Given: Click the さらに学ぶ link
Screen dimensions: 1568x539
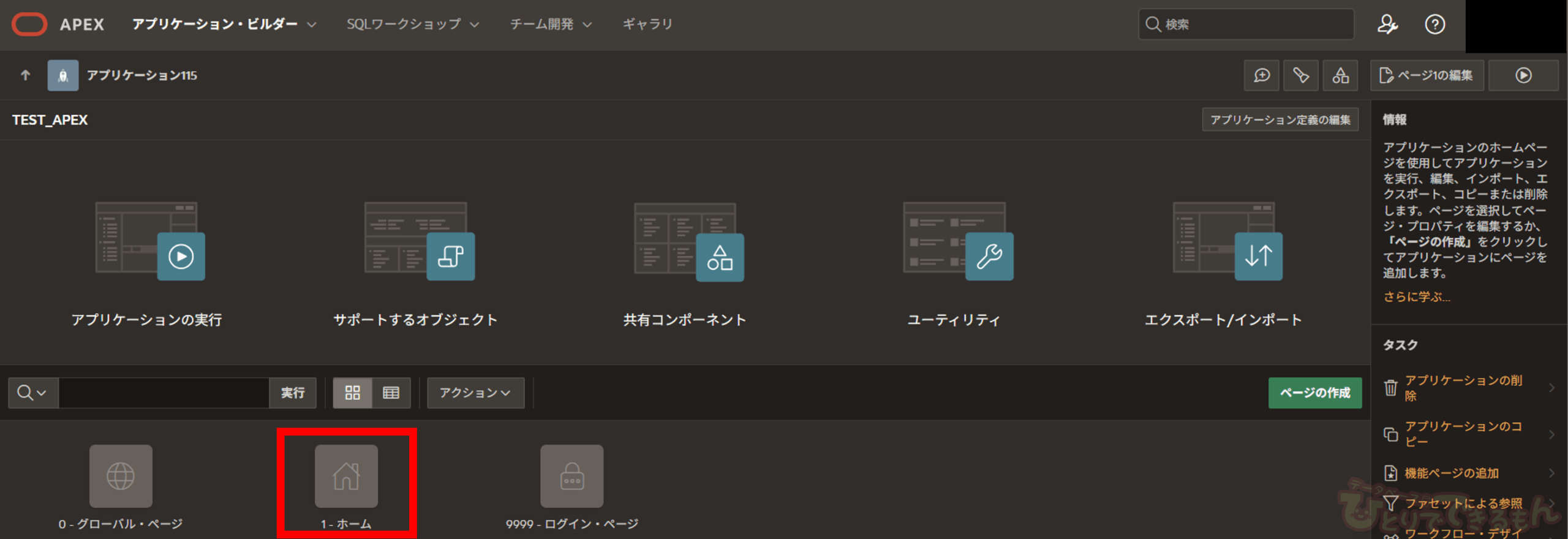Looking at the screenshot, I should pyautogui.click(x=1416, y=297).
